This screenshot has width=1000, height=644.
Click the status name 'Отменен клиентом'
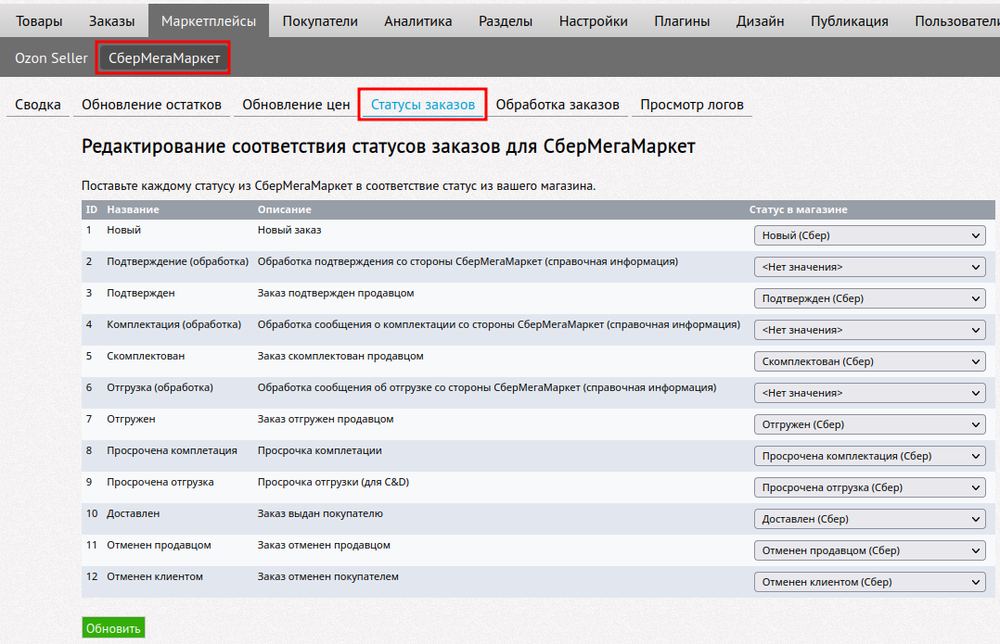(155, 577)
